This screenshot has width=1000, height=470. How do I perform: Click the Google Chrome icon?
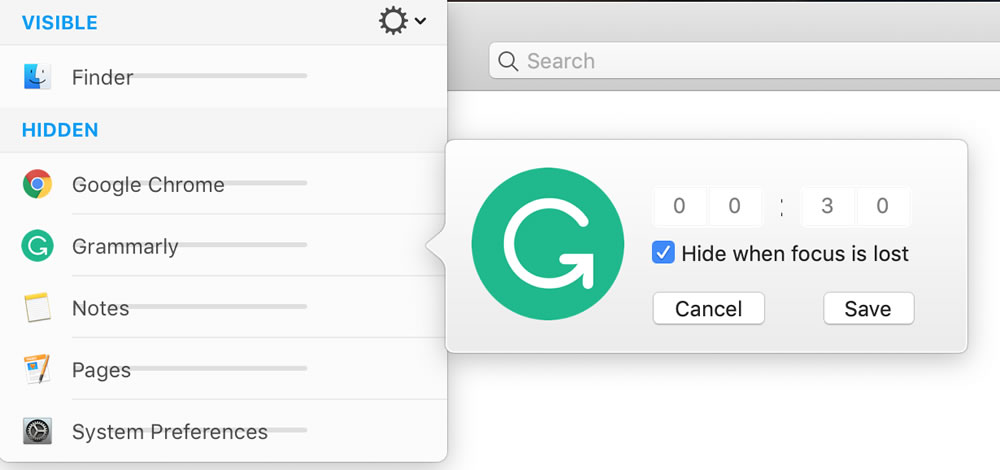pyautogui.click(x=37, y=184)
